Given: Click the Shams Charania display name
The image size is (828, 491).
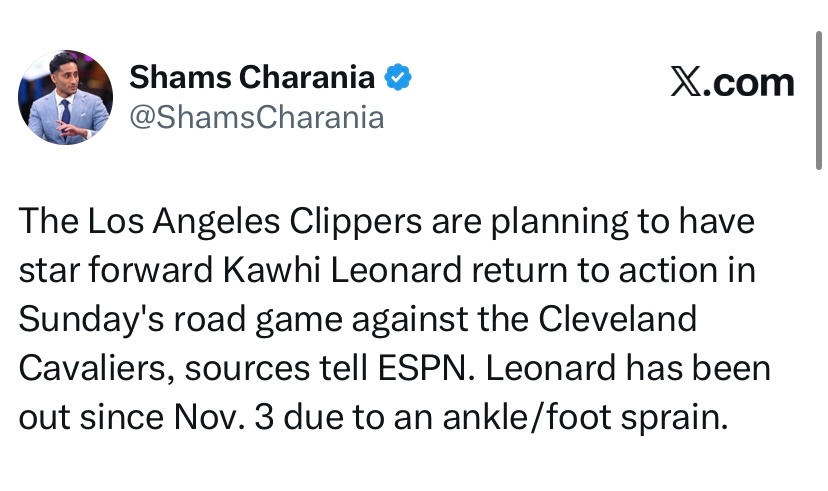Looking at the screenshot, I should (x=253, y=77).
